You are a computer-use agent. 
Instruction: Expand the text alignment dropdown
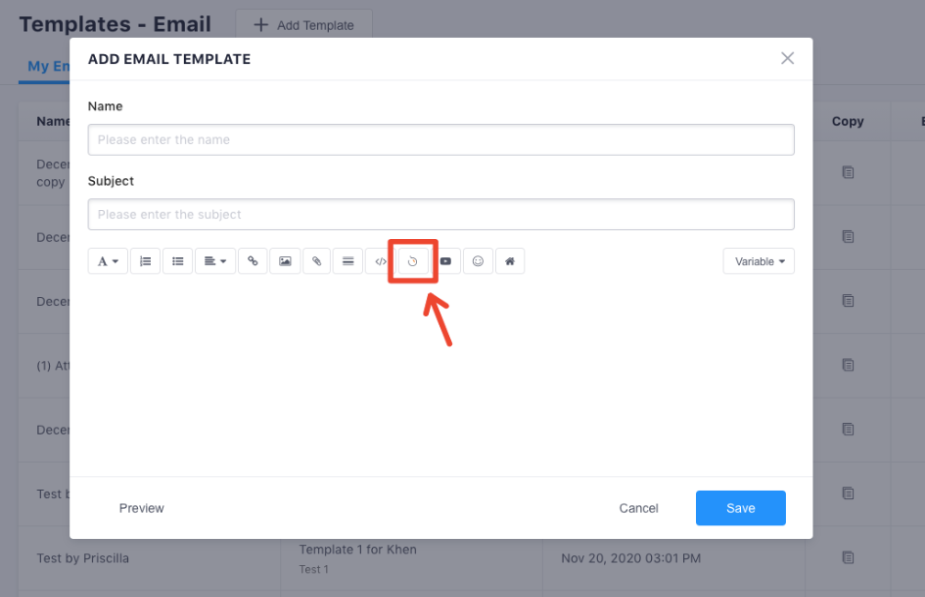pyautogui.click(x=215, y=261)
